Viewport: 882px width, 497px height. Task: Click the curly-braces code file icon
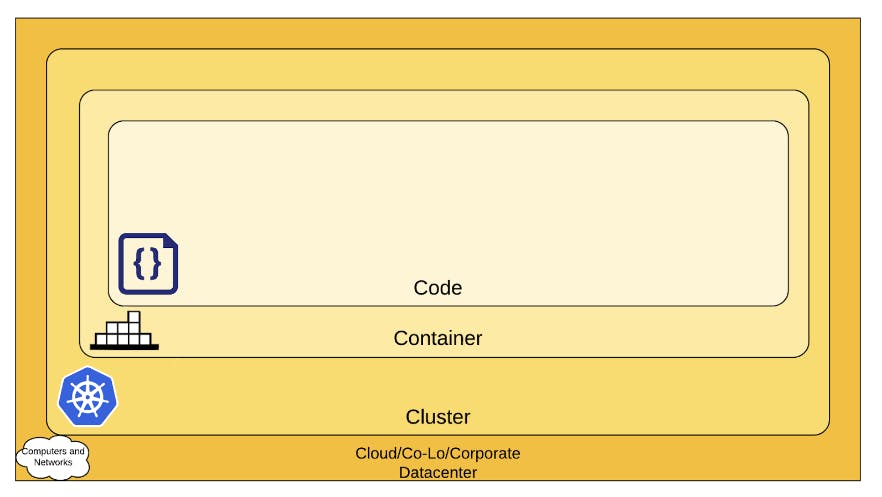[148, 263]
